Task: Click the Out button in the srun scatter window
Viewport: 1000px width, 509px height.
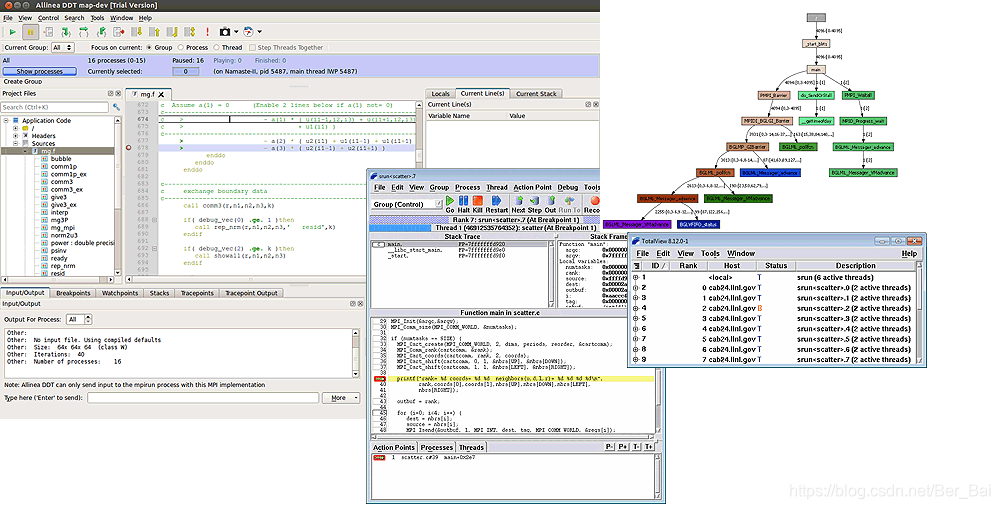Action: coord(550,204)
